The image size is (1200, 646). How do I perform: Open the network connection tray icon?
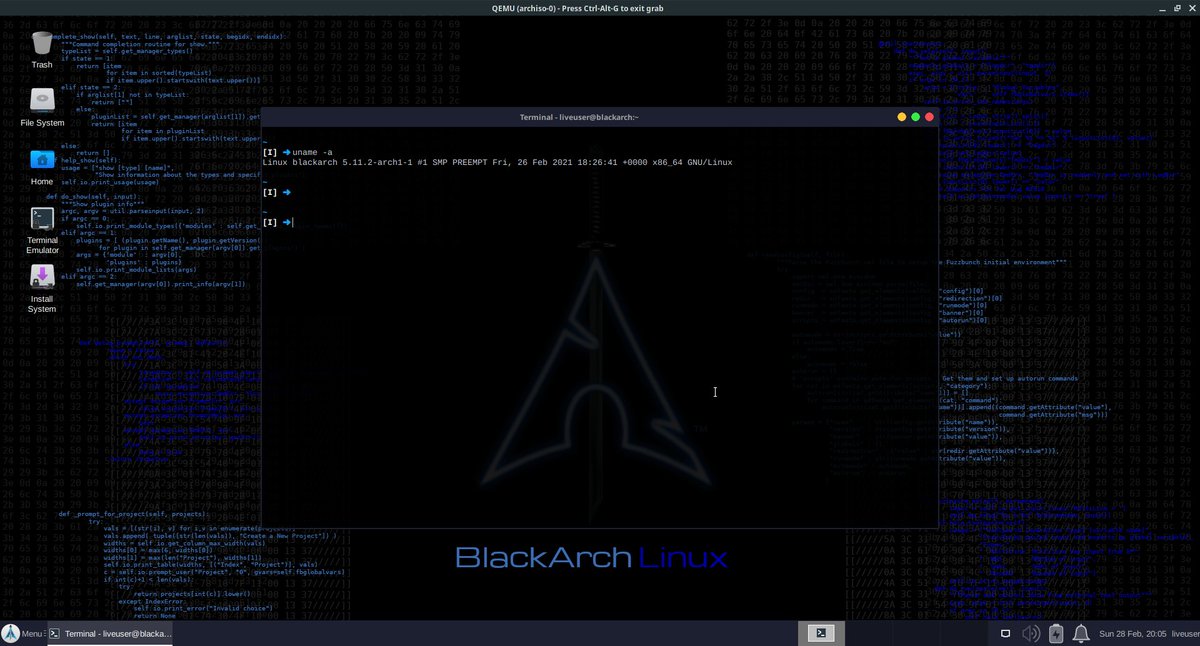point(1007,634)
